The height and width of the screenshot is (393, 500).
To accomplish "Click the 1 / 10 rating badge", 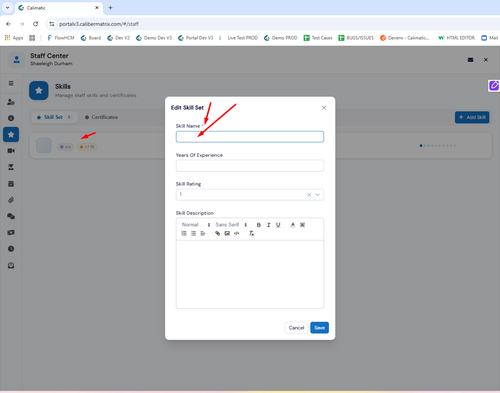I will click(87, 147).
